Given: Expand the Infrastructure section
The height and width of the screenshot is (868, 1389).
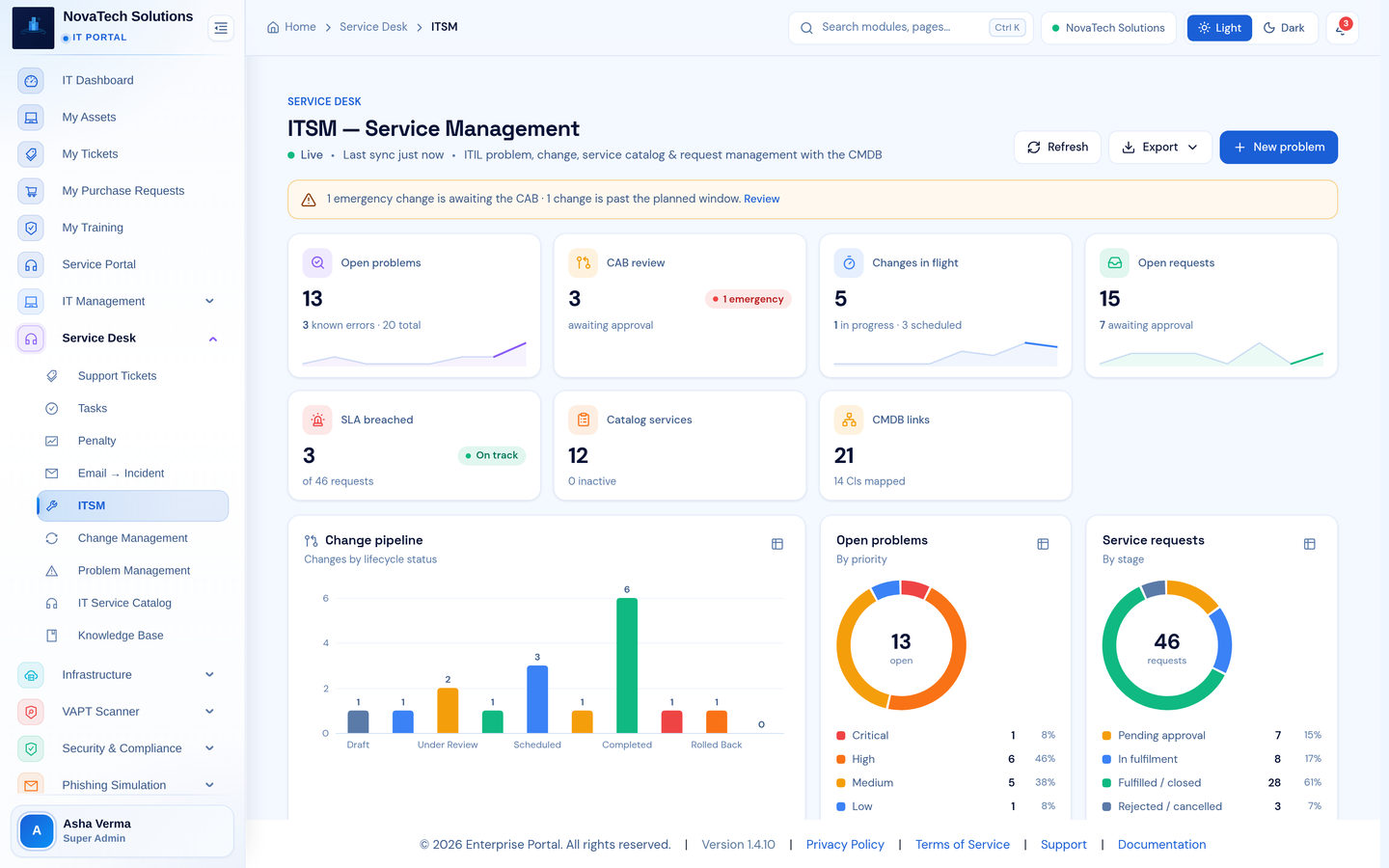Looking at the screenshot, I should coord(209,675).
